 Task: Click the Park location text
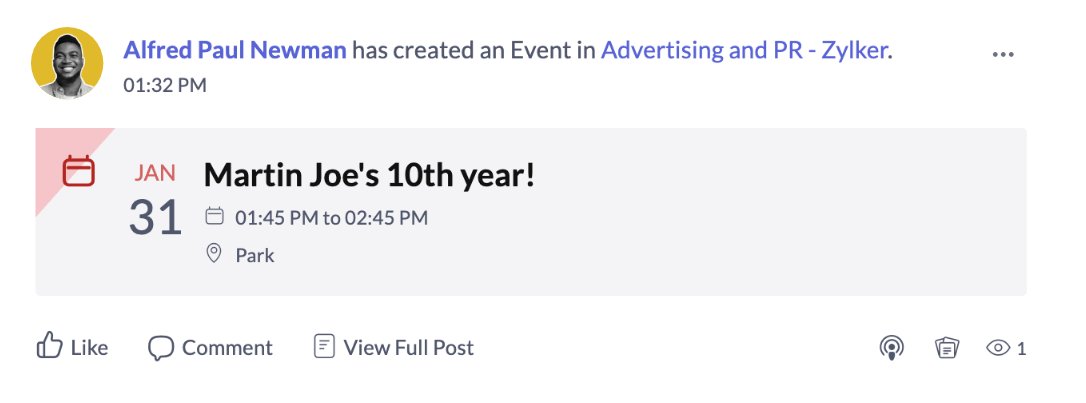click(x=255, y=255)
